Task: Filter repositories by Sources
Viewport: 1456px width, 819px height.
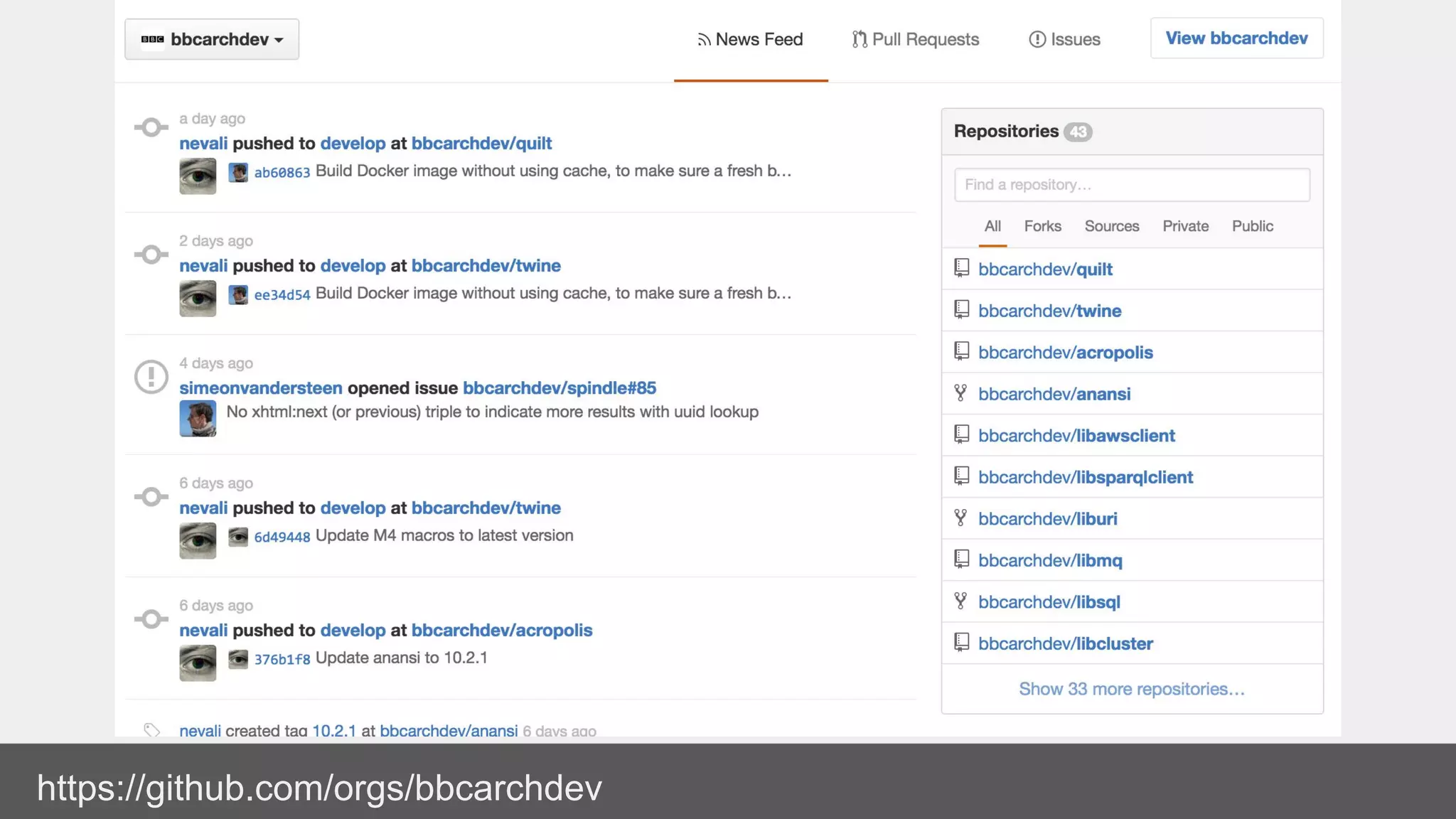Action: click(x=1111, y=226)
